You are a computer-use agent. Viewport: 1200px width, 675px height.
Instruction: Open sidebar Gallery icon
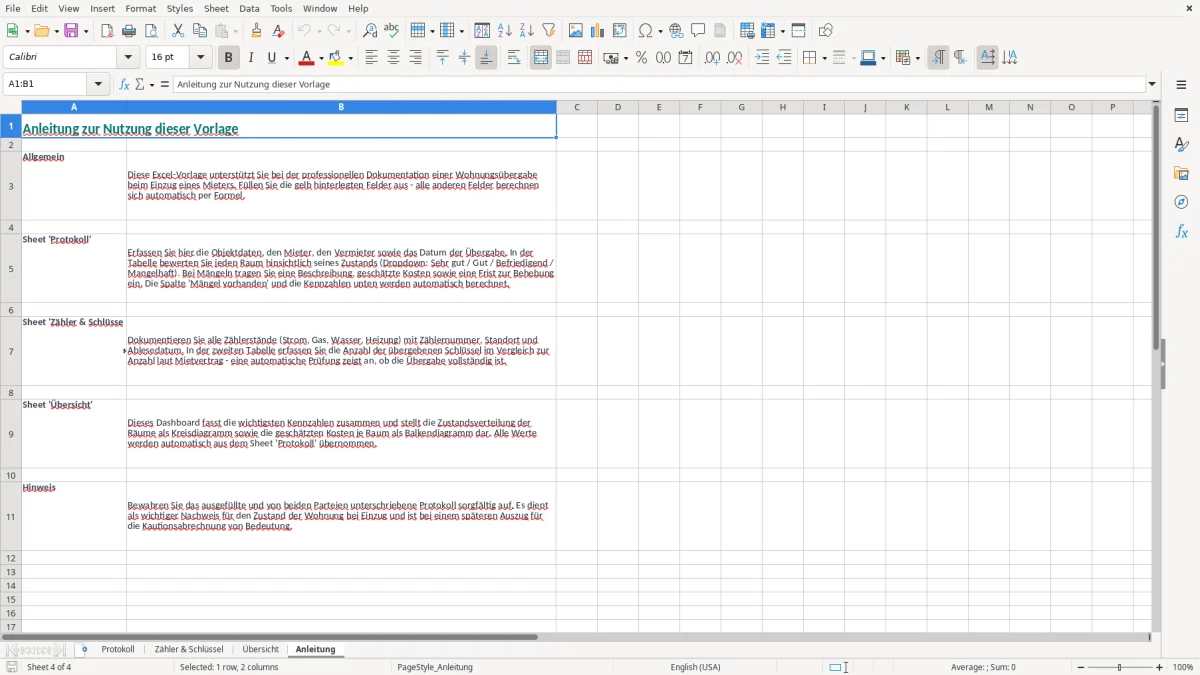pyautogui.click(x=1181, y=173)
